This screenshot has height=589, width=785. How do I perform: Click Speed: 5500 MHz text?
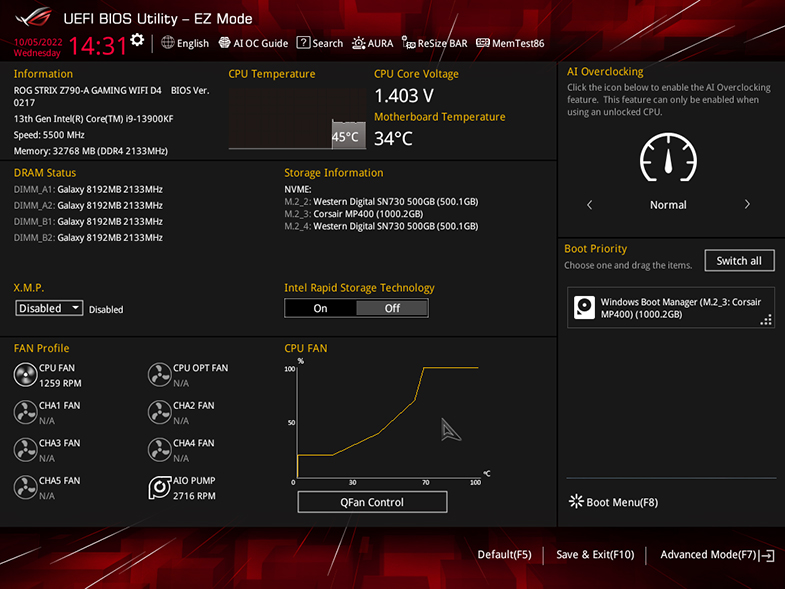coord(49,135)
